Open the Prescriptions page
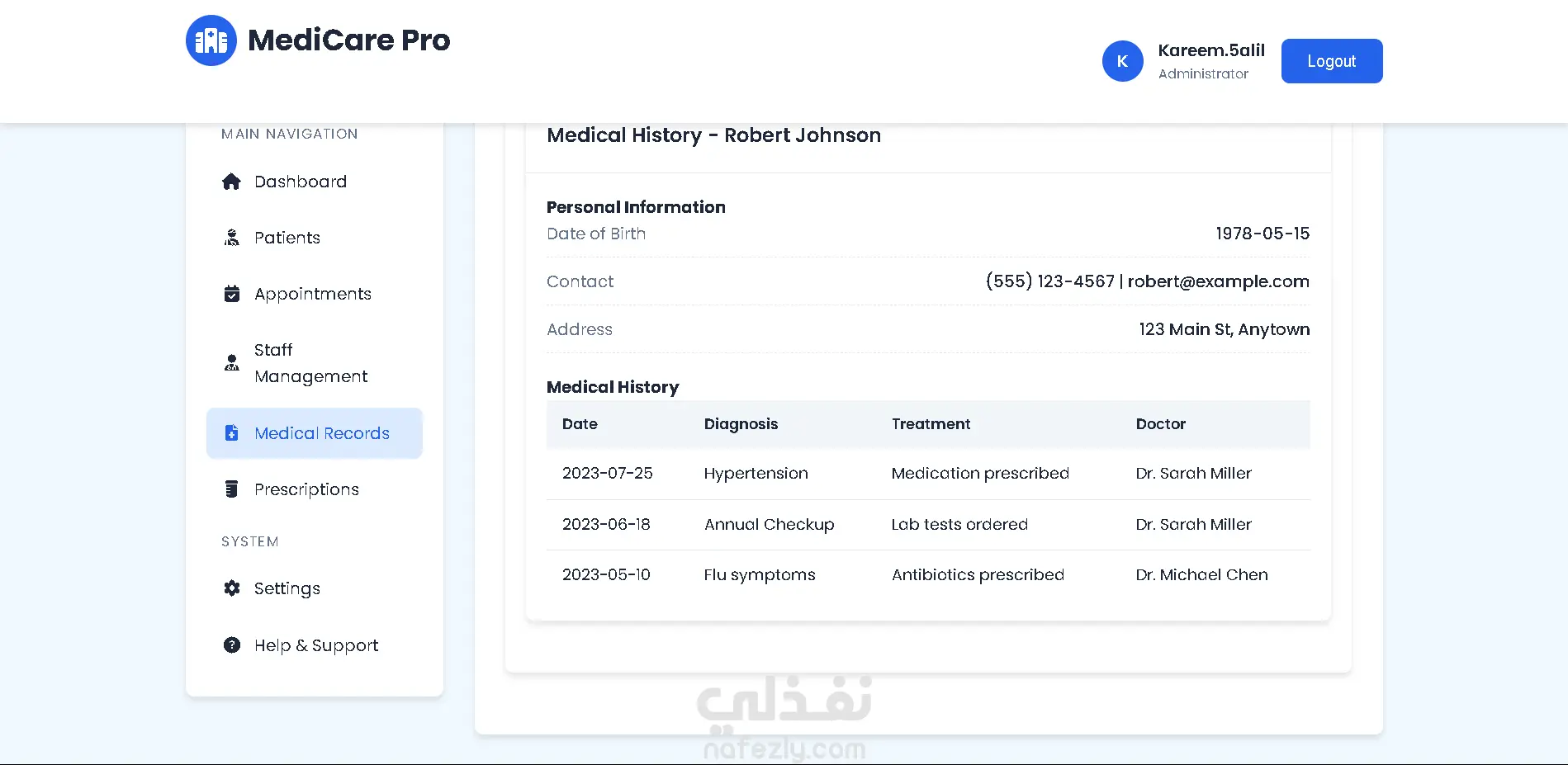 tap(306, 489)
